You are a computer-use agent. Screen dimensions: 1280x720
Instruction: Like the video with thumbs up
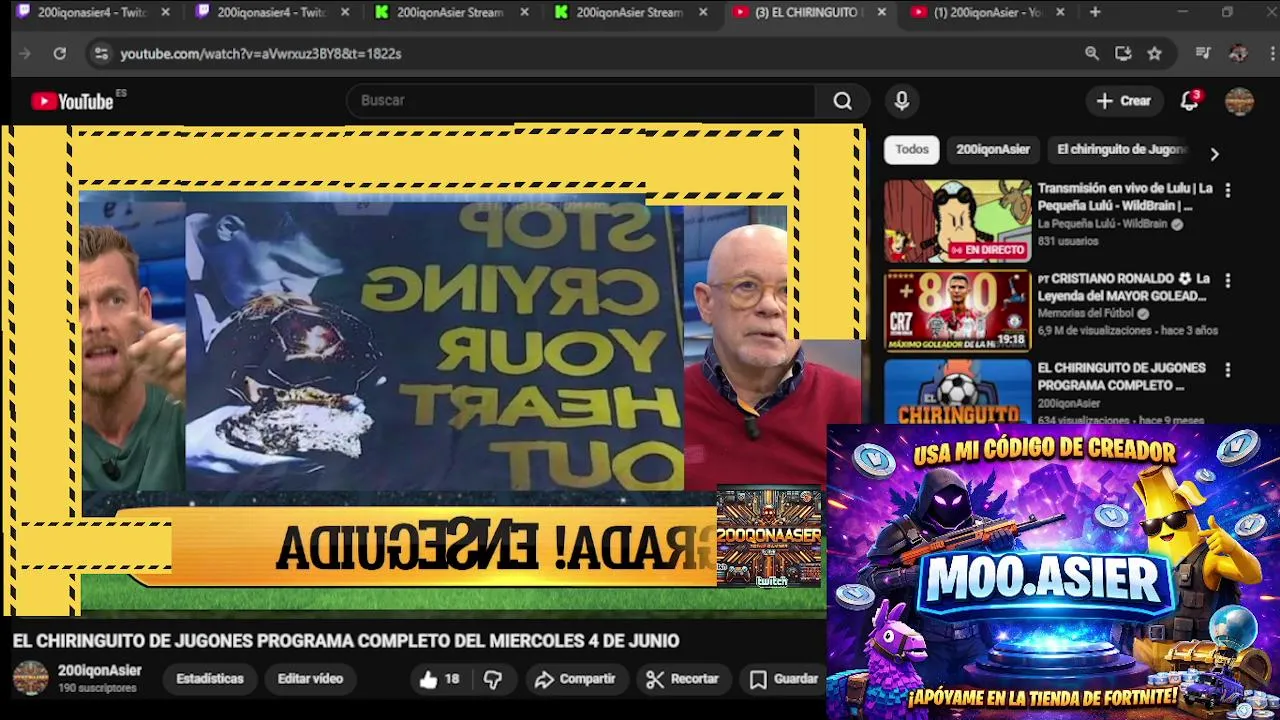(439, 679)
